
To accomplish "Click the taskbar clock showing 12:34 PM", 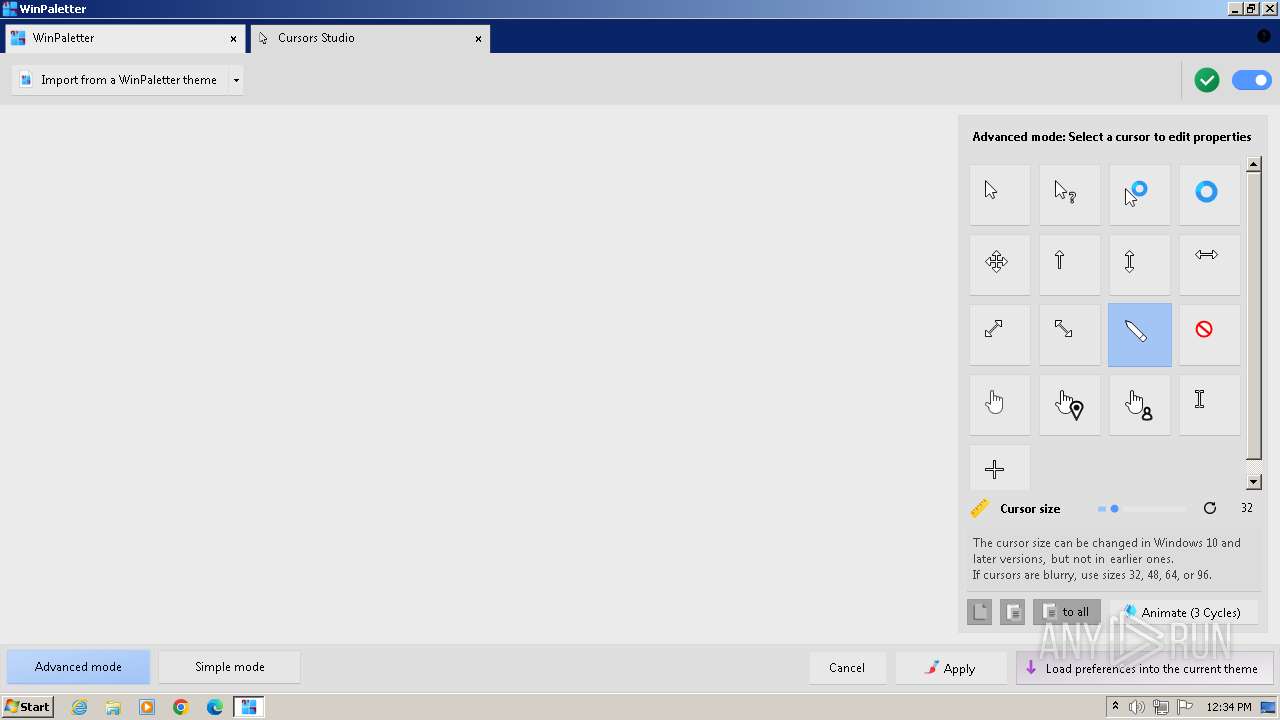I will pyautogui.click(x=1228, y=707).
